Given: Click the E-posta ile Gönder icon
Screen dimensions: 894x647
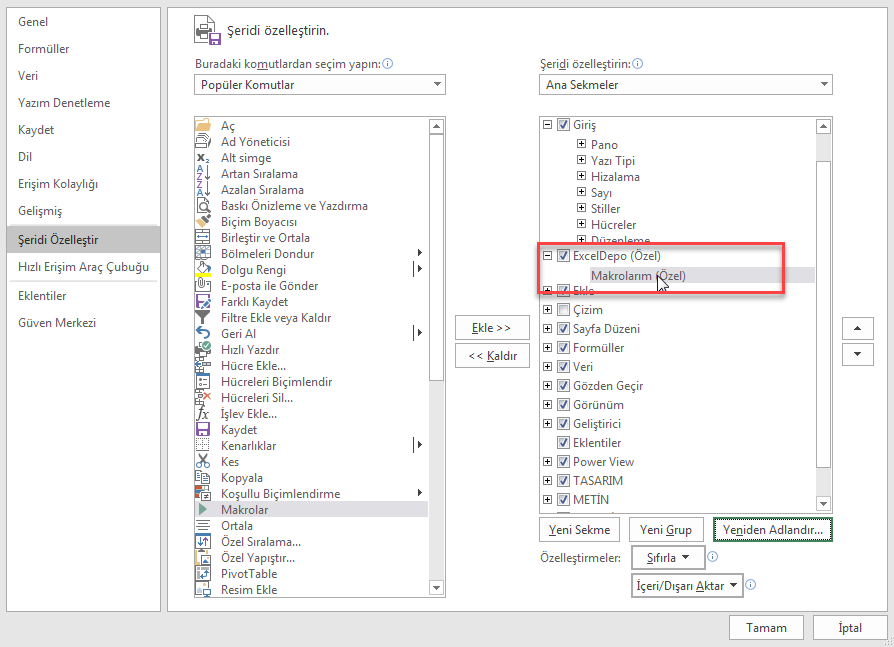Looking at the screenshot, I should (x=203, y=285).
